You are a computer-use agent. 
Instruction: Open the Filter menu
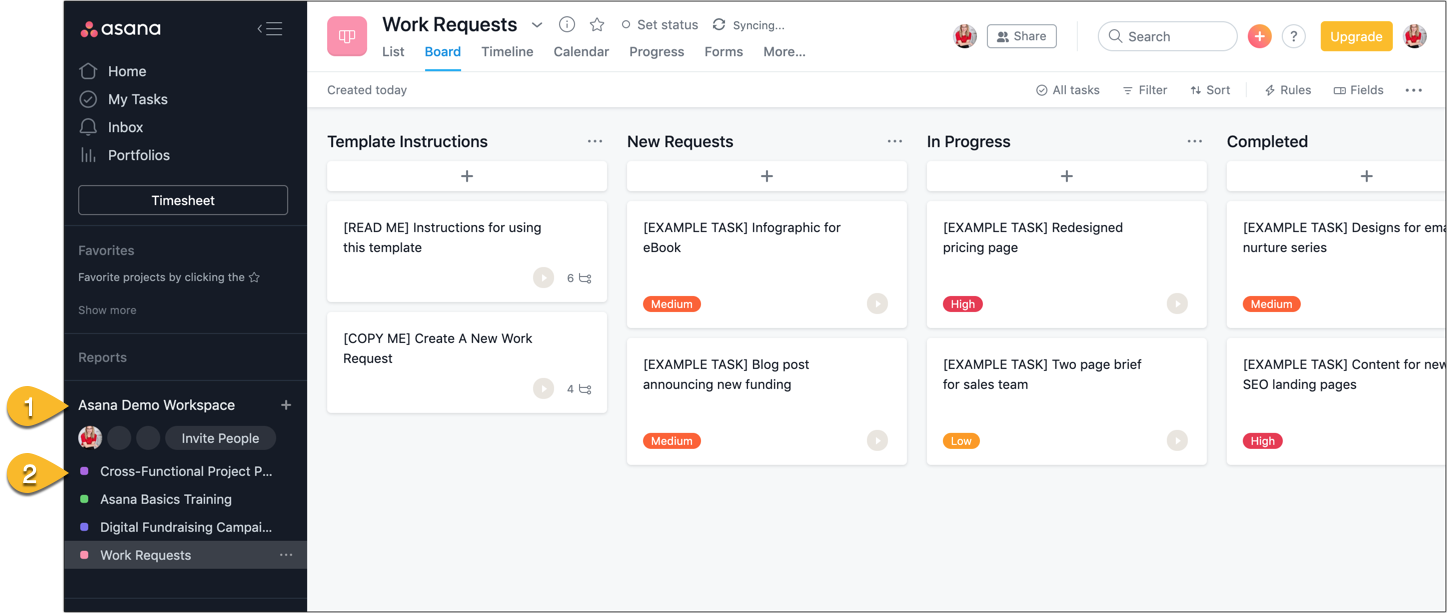click(1144, 90)
